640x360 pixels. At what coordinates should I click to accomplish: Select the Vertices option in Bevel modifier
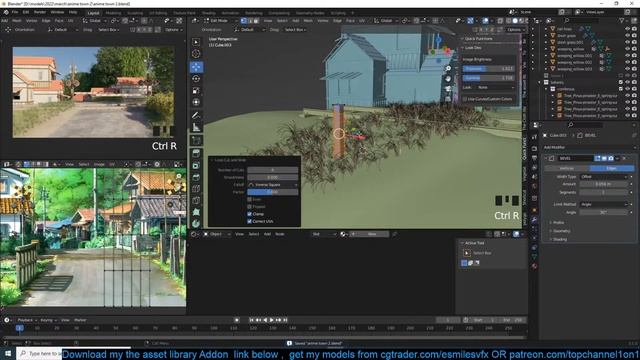coord(567,168)
